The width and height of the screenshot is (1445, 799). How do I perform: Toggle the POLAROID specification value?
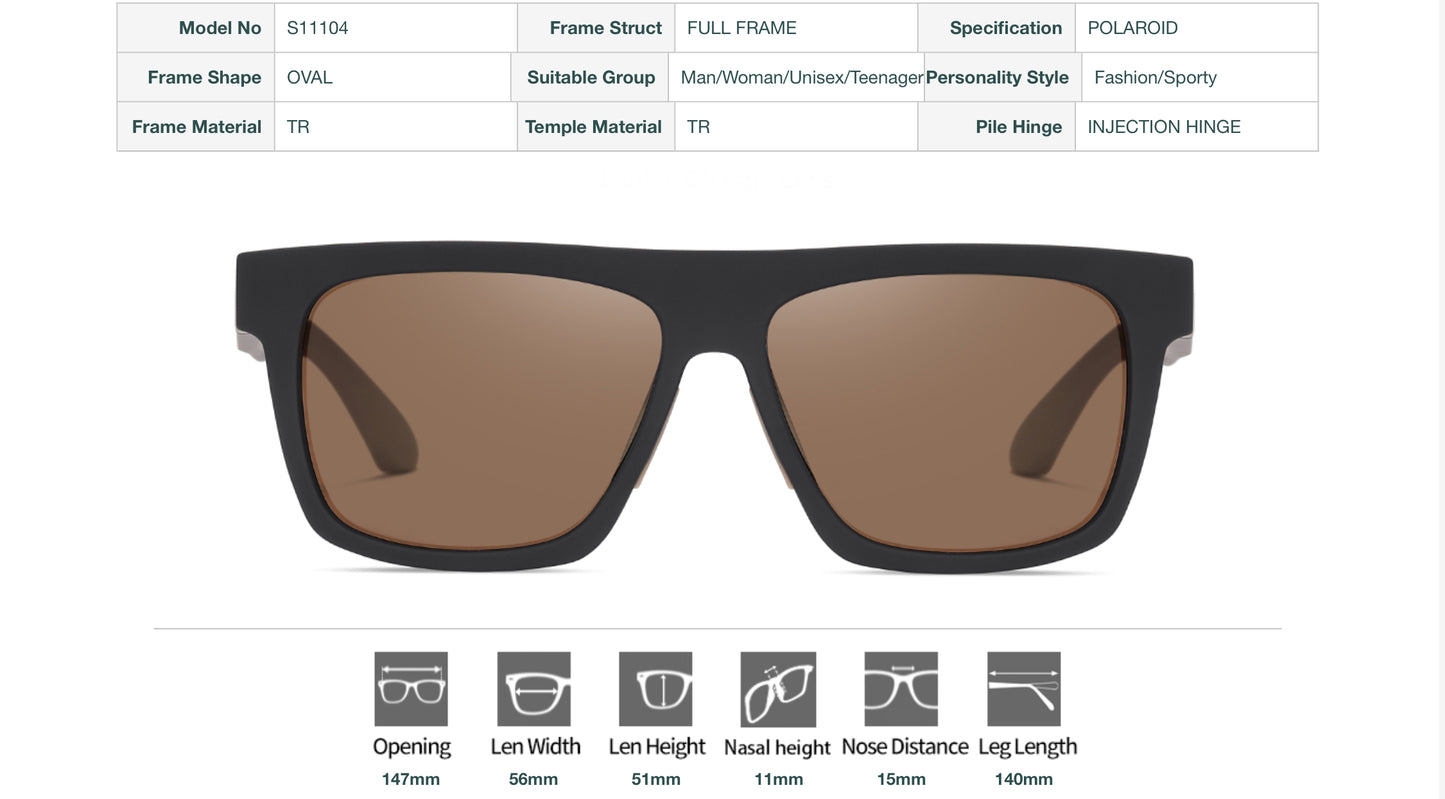pyautogui.click(x=1133, y=28)
